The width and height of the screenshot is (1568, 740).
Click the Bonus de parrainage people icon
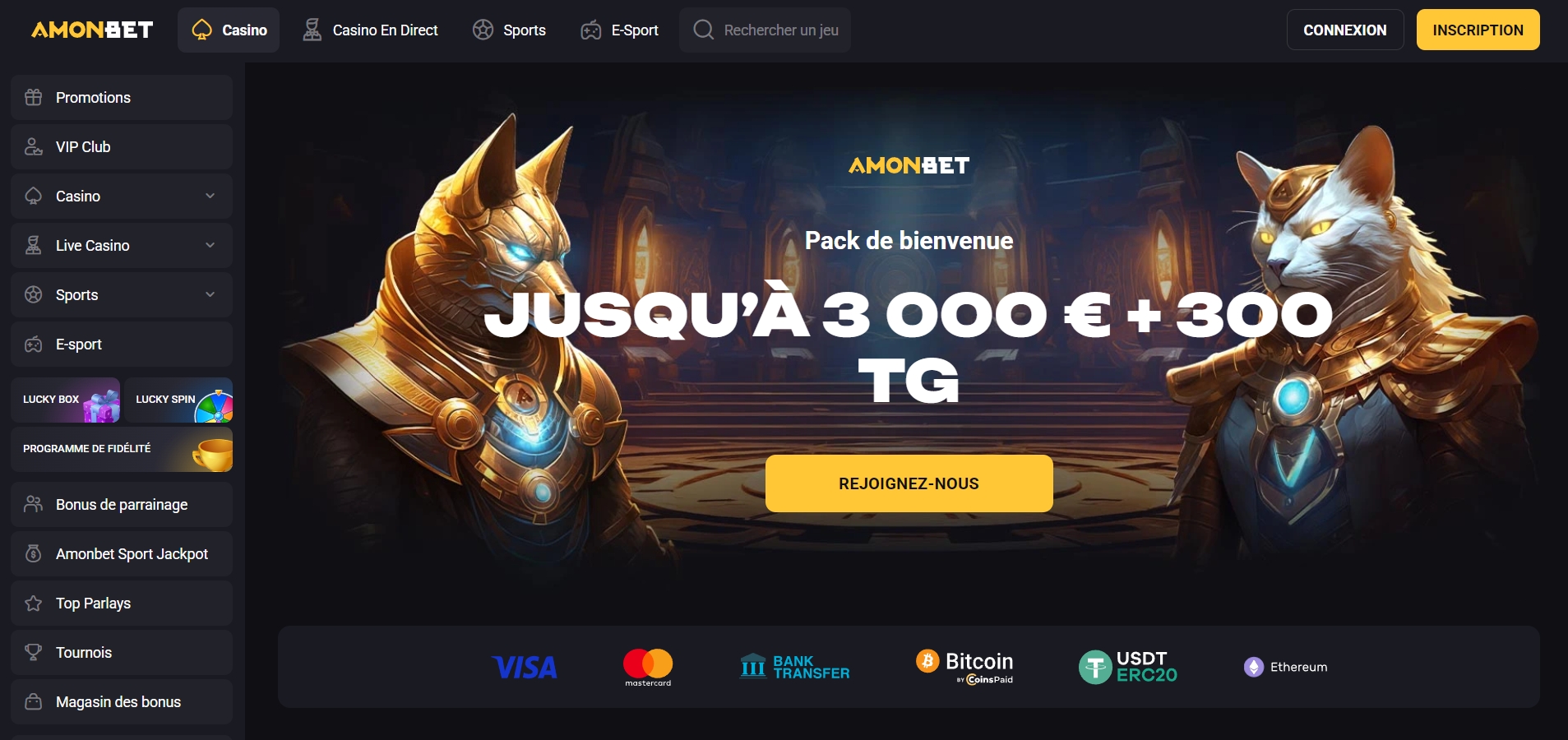click(x=33, y=504)
